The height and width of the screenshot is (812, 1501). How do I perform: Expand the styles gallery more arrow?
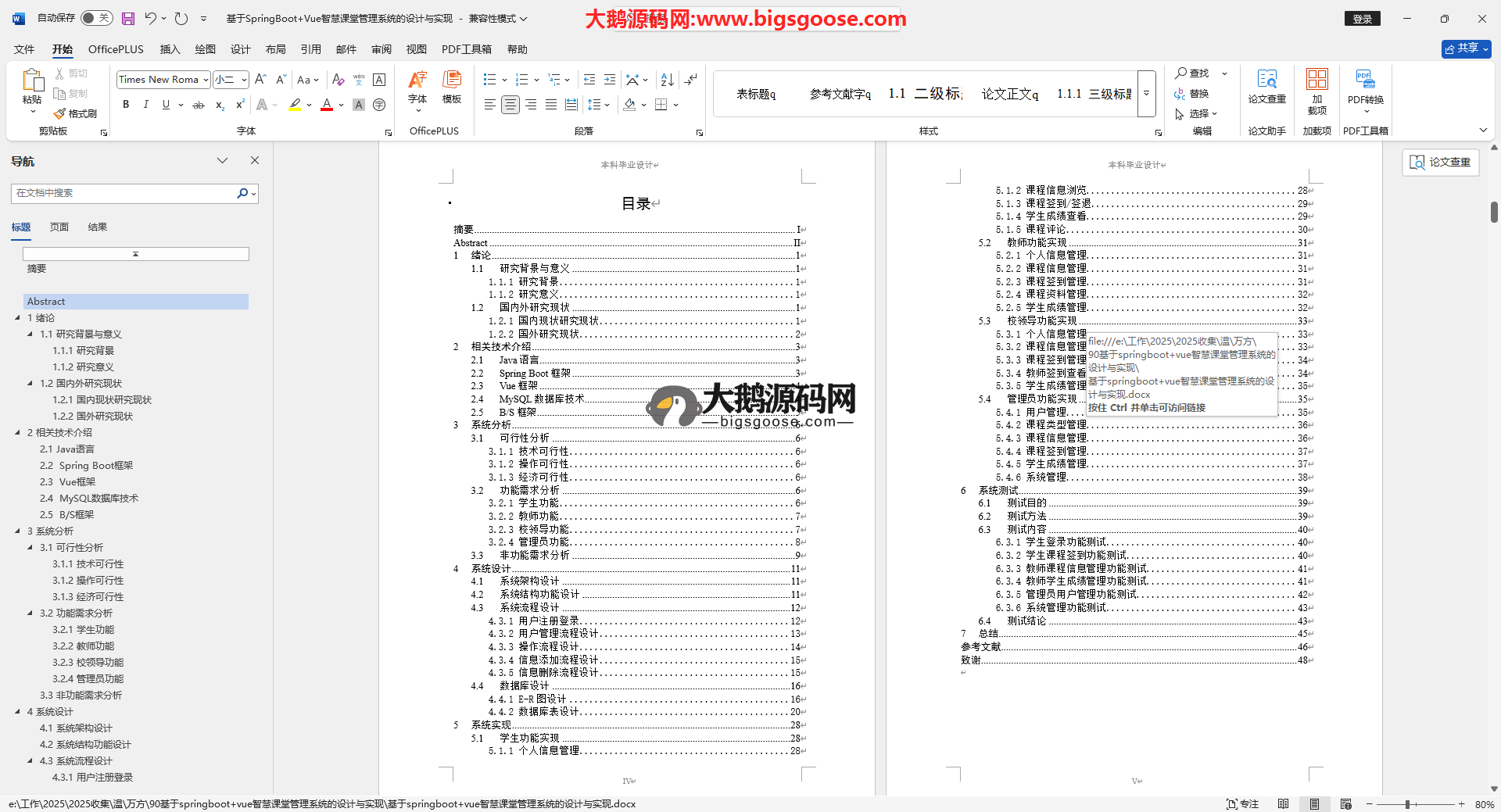point(1147,94)
